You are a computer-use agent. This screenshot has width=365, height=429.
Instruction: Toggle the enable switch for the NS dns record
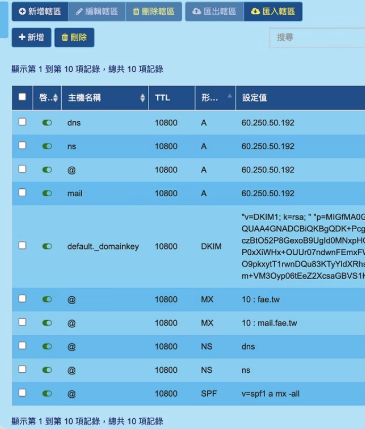47,347
